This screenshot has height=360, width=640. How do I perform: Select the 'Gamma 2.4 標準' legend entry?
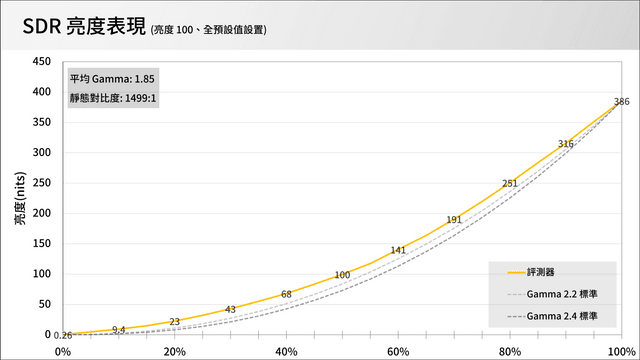pos(562,316)
